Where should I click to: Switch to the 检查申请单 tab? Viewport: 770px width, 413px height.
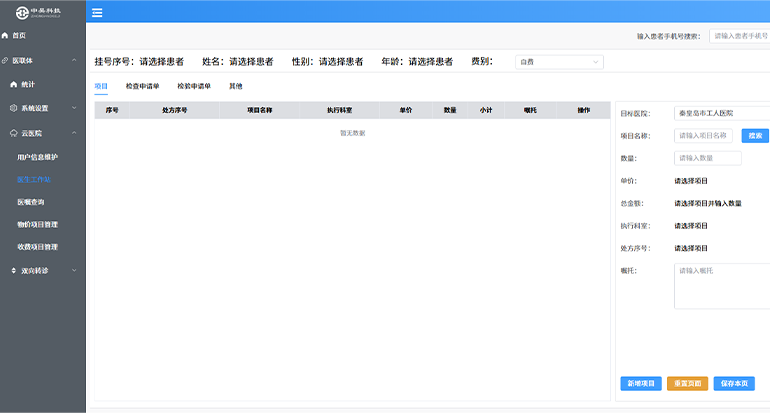click(x=142, y=86)
